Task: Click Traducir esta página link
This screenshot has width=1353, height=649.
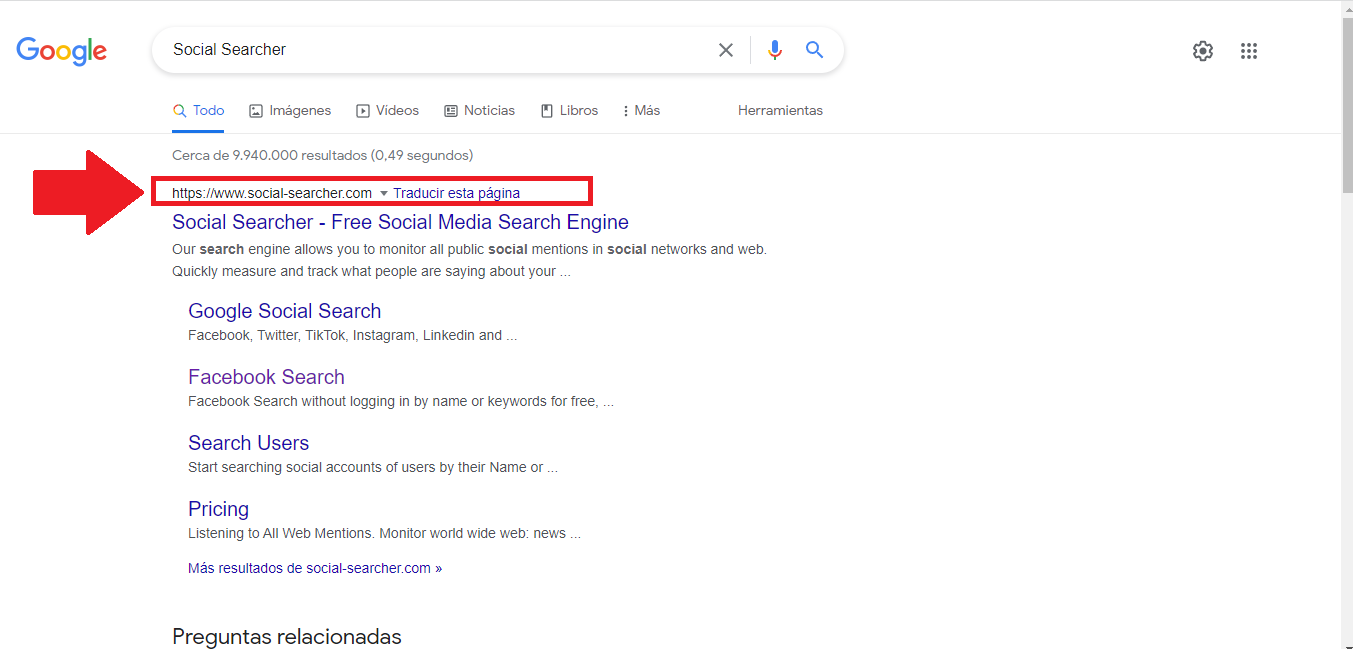Action: click(x=456, y=193)
